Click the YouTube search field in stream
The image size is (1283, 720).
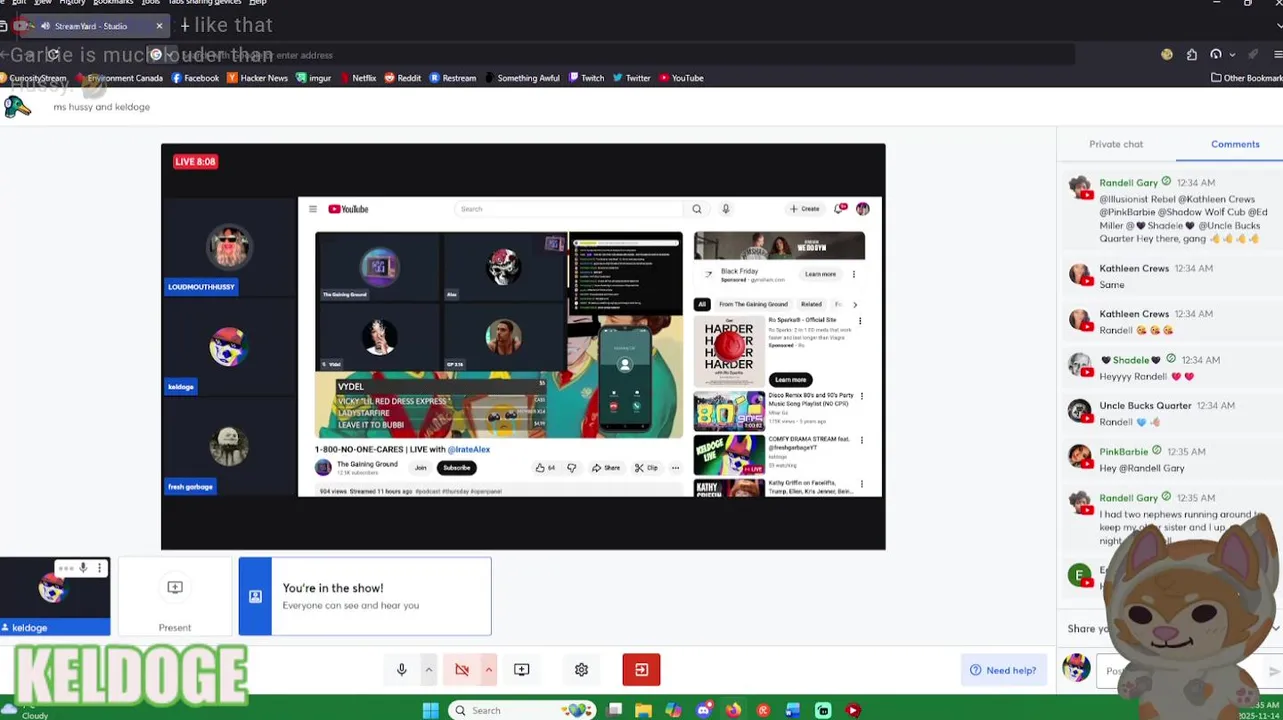tap(570, 209)
